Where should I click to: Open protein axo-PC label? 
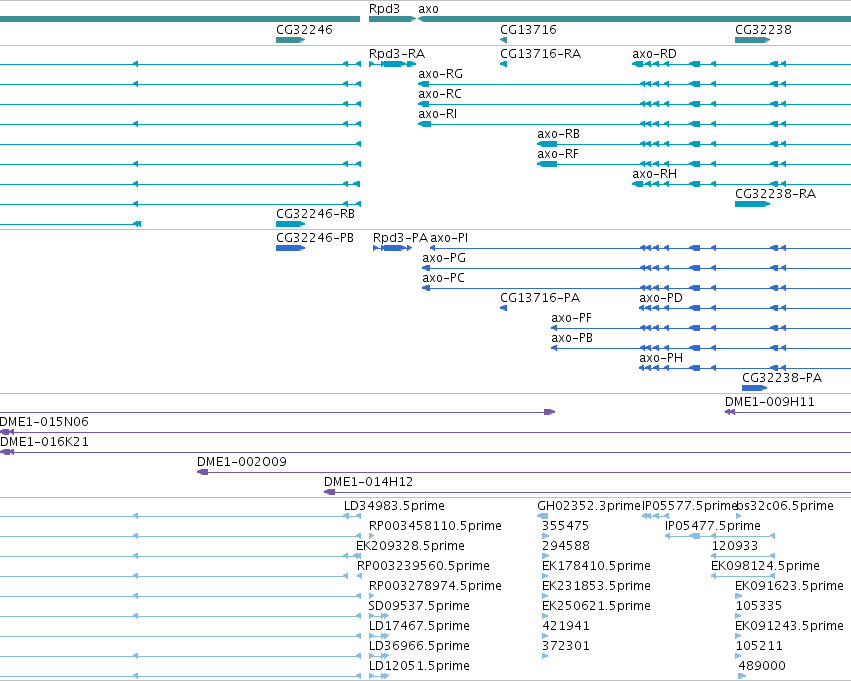pyautogui.click(x=443, y=278)
